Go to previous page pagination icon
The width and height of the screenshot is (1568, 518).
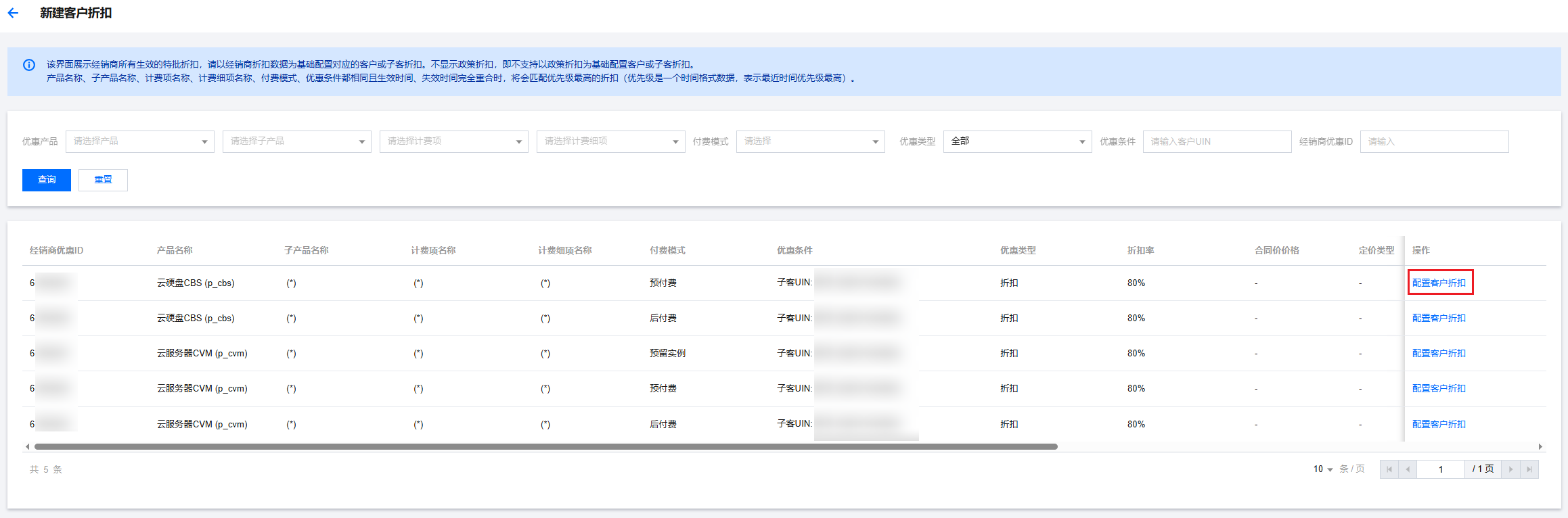click(x=1408, y=469)
